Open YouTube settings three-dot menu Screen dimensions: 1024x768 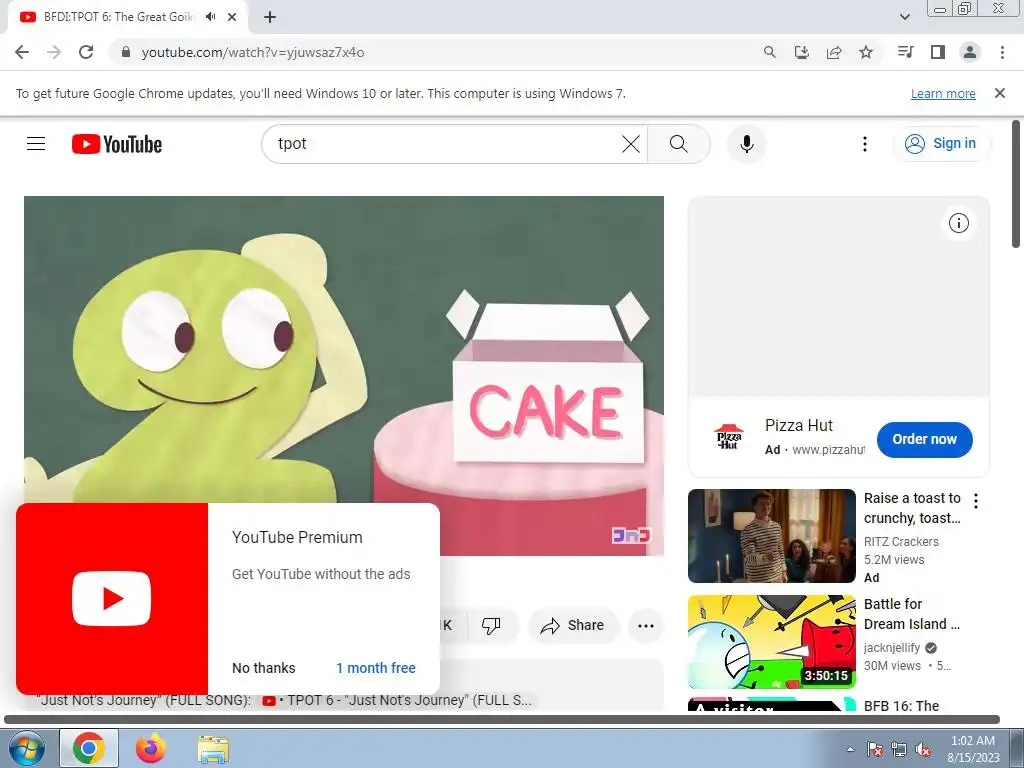coord(865,144)
